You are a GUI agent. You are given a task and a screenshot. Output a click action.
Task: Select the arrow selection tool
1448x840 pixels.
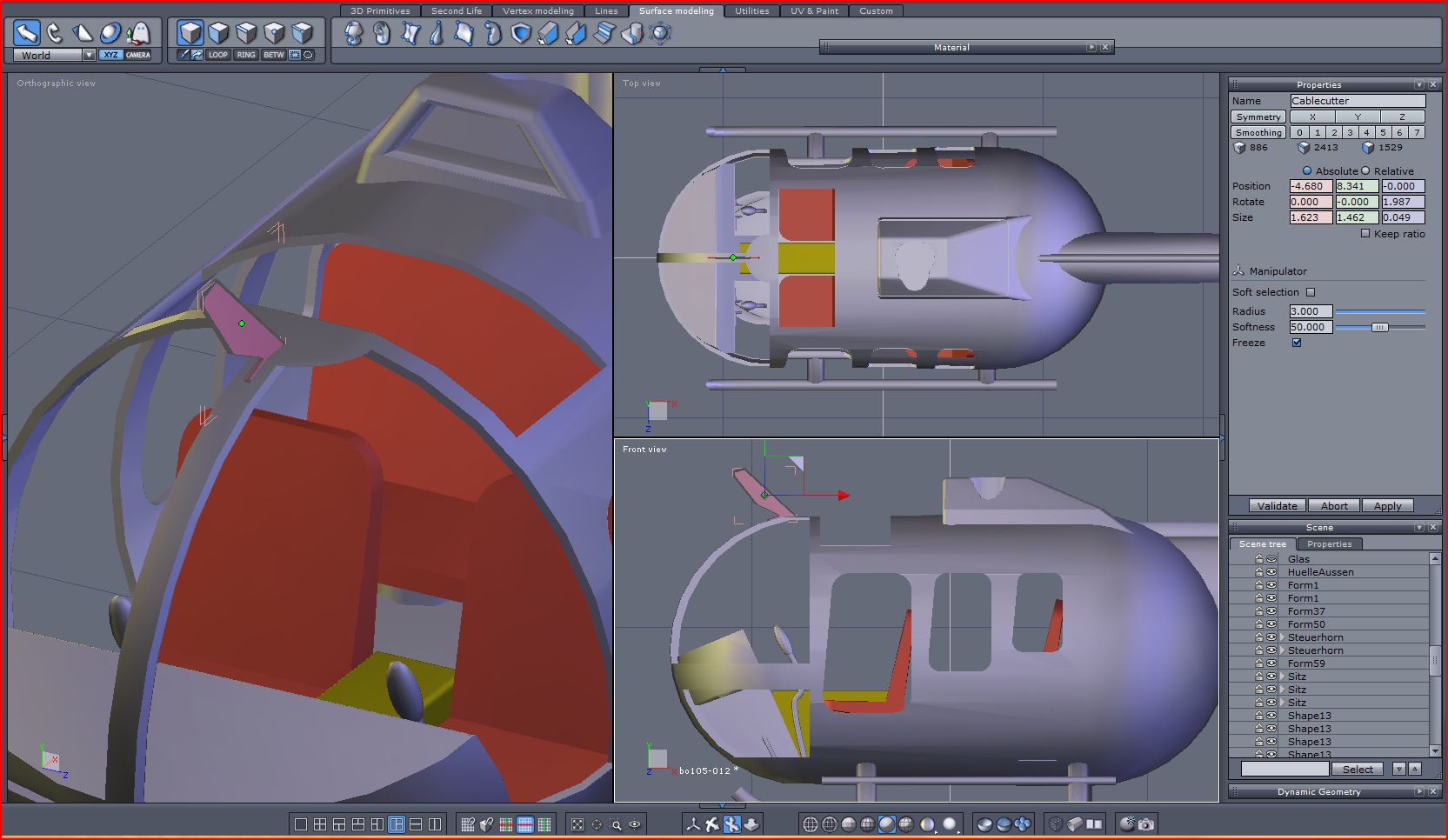[x=27, y=33]
